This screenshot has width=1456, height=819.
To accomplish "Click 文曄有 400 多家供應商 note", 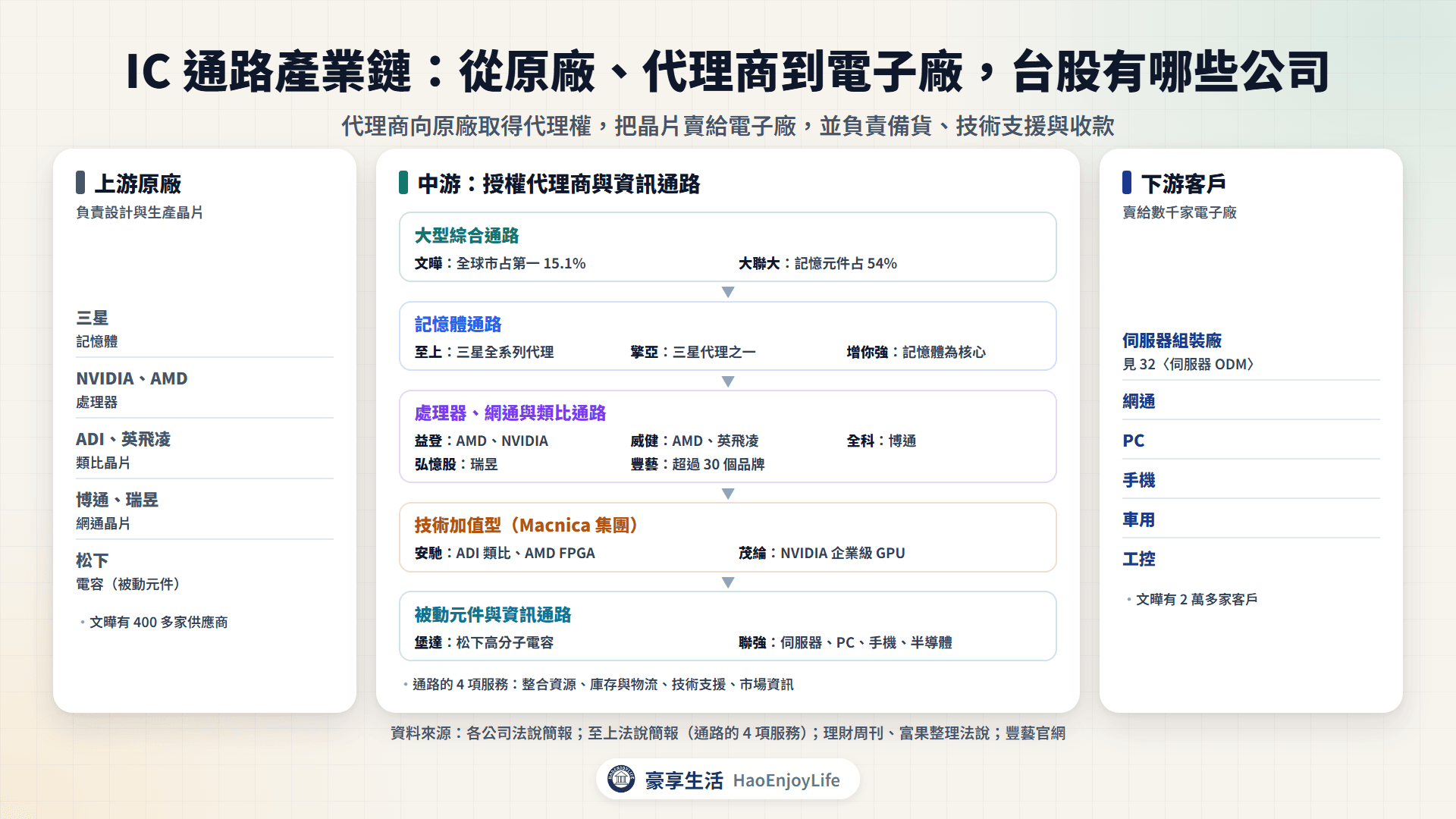I will coord(158,622).
